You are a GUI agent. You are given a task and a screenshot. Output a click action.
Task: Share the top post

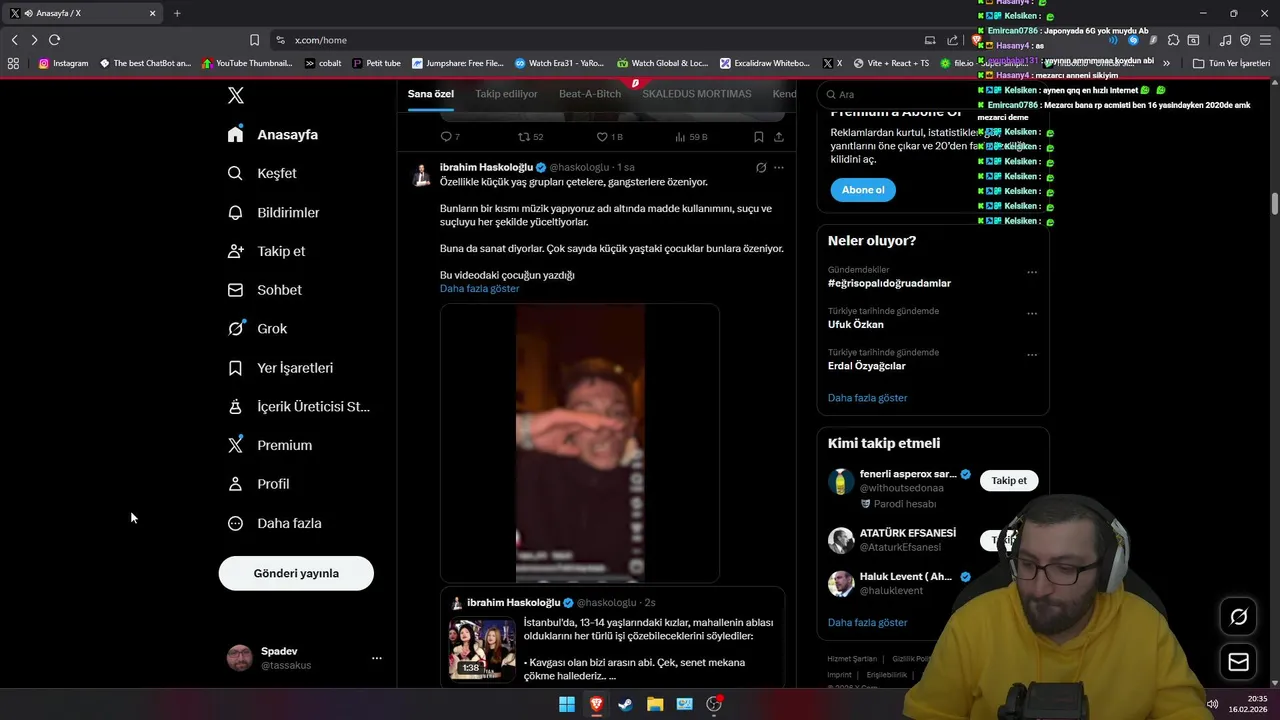[x=779, y=137]
